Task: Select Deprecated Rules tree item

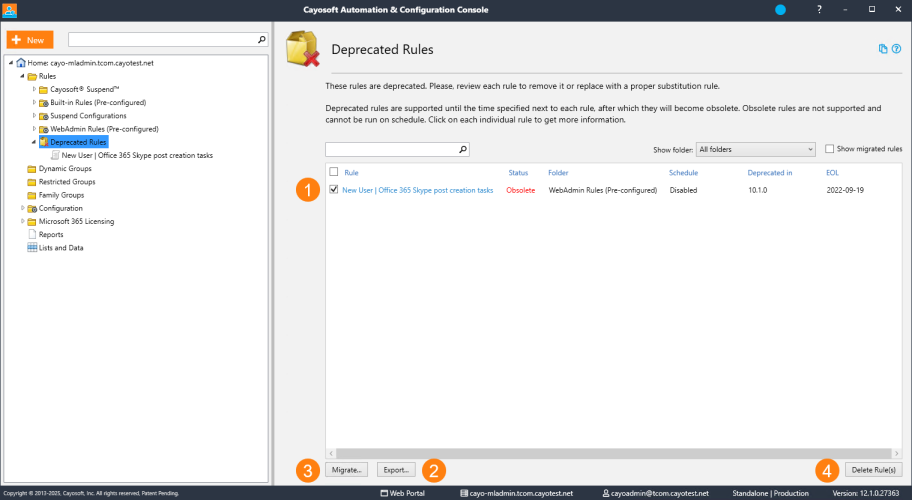Action: pos(79,142)
